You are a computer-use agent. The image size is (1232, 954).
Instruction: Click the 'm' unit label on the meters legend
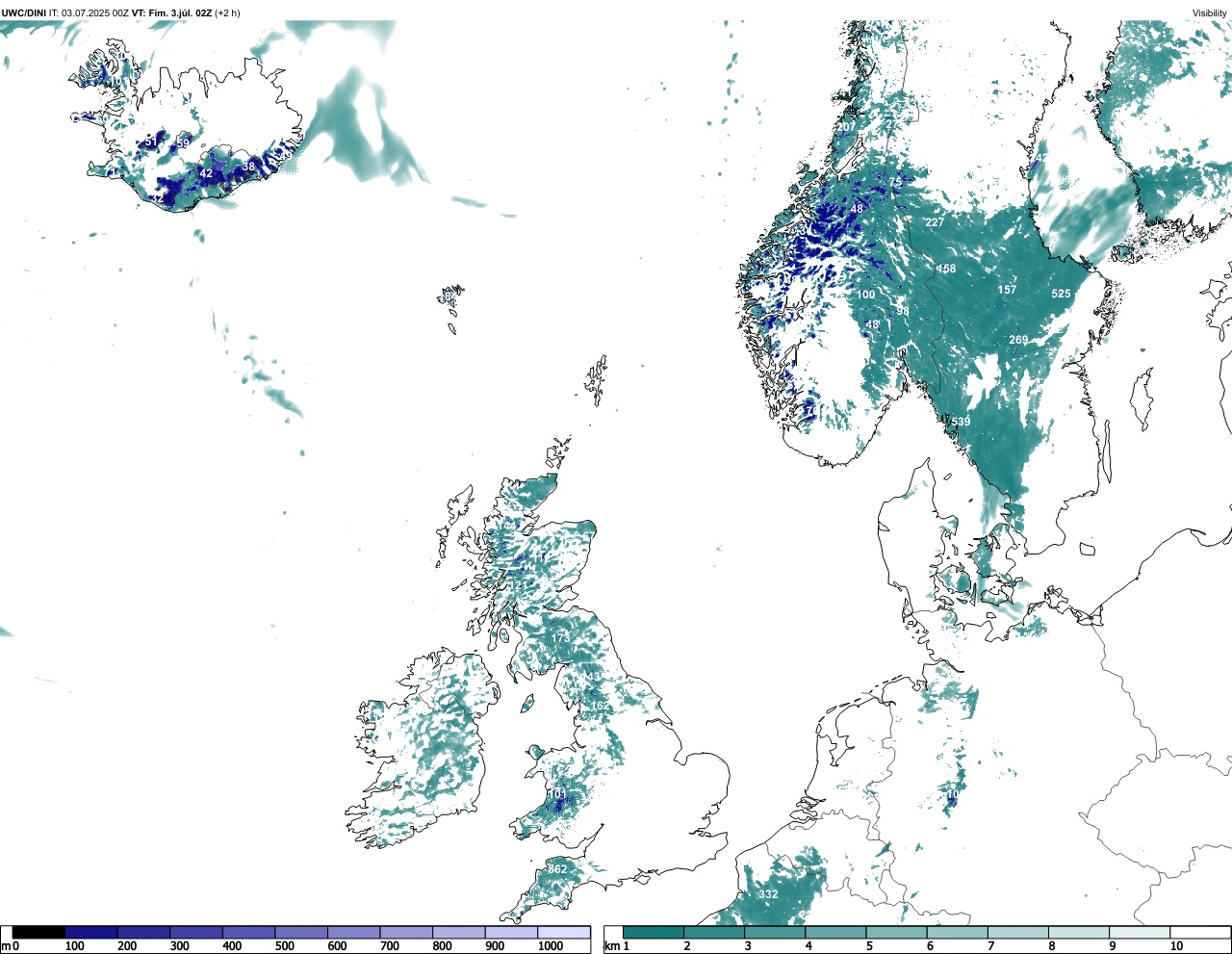[x=5, y=946]
